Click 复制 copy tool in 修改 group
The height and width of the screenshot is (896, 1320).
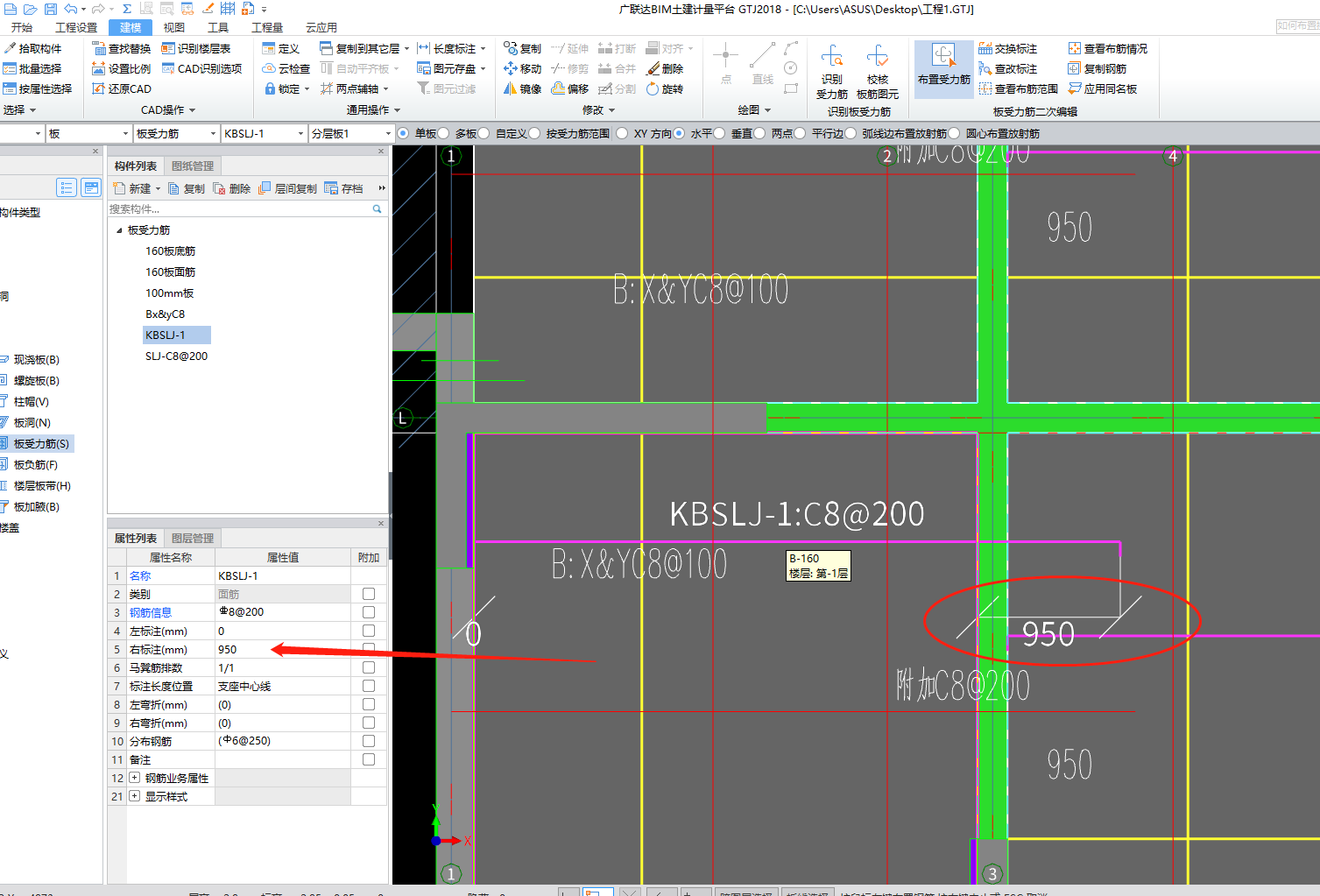(523, 48)
